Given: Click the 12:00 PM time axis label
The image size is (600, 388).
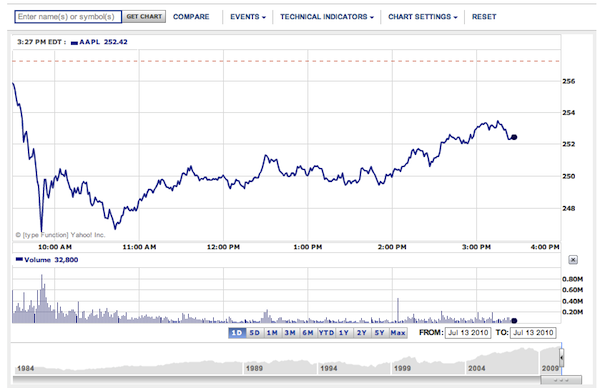Looking at the screenshot, I should (x=223, y=247).
